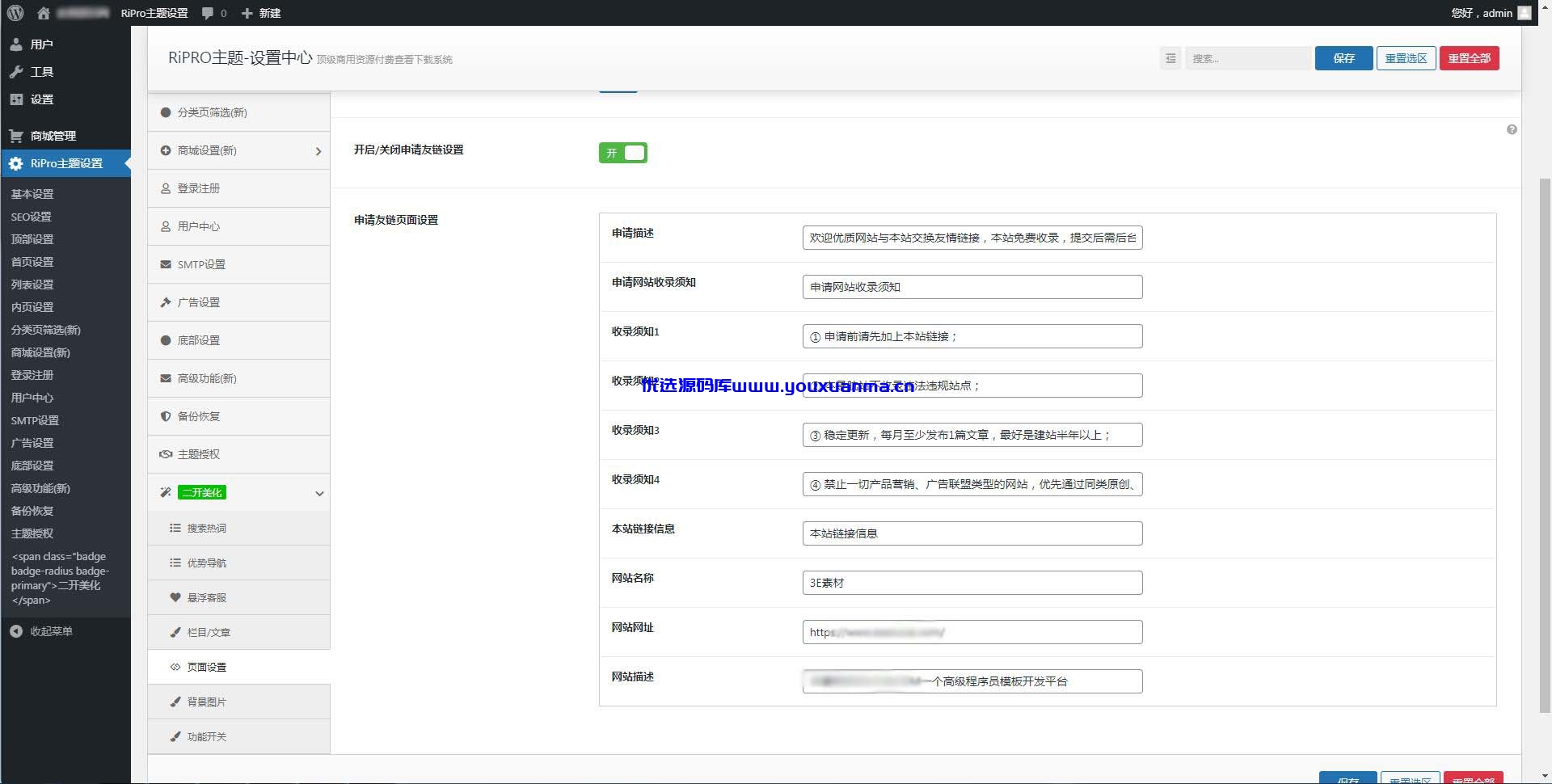Open 背景图片 sub-item
Viewport: 1552px width, 784px height.
pos(239,702)
